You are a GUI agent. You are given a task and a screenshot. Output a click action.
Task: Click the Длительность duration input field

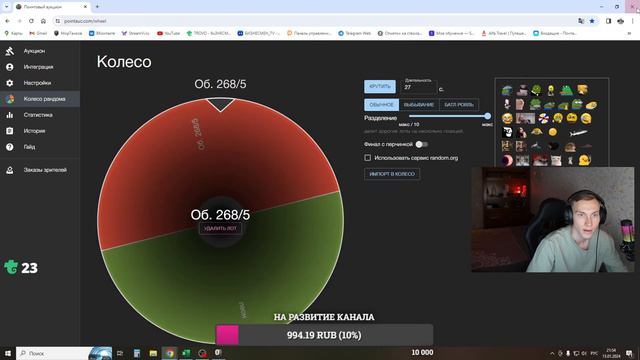click(420, 87)
